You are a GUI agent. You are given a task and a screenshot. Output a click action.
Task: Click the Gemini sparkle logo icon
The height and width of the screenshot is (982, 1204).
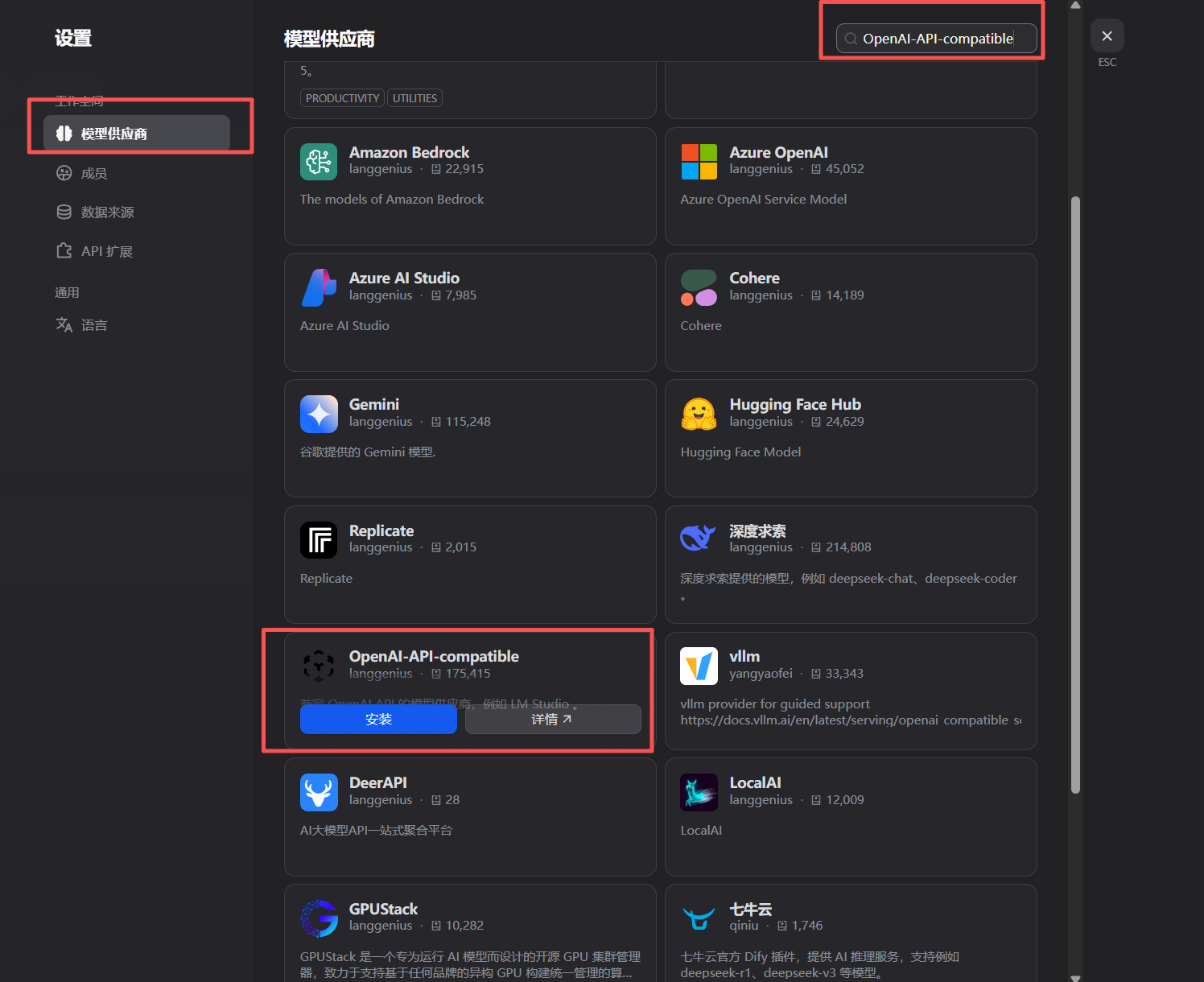click(x=319, y=415)
